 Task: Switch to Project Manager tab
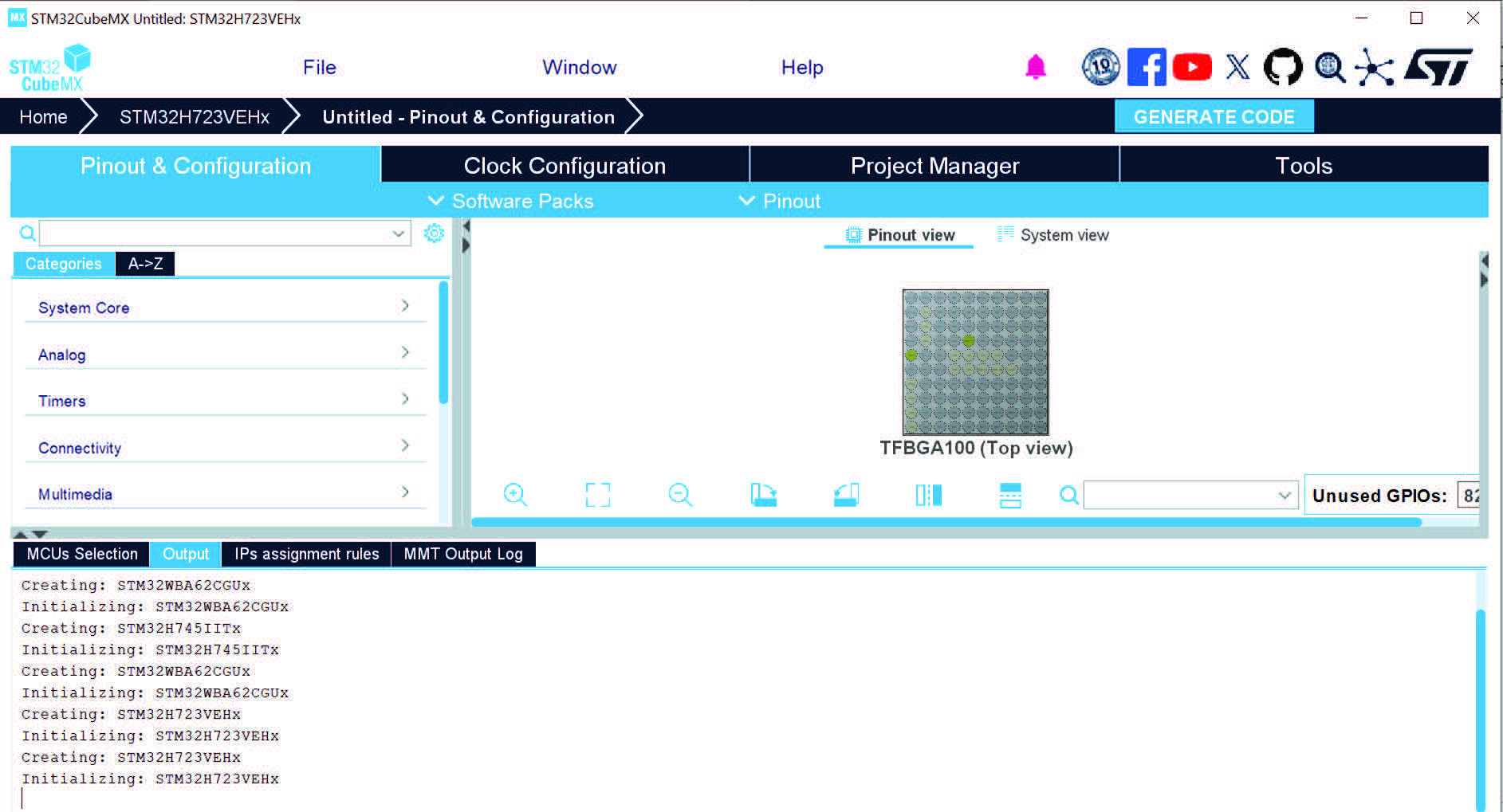pyautogui.click(x=934, y=165)
